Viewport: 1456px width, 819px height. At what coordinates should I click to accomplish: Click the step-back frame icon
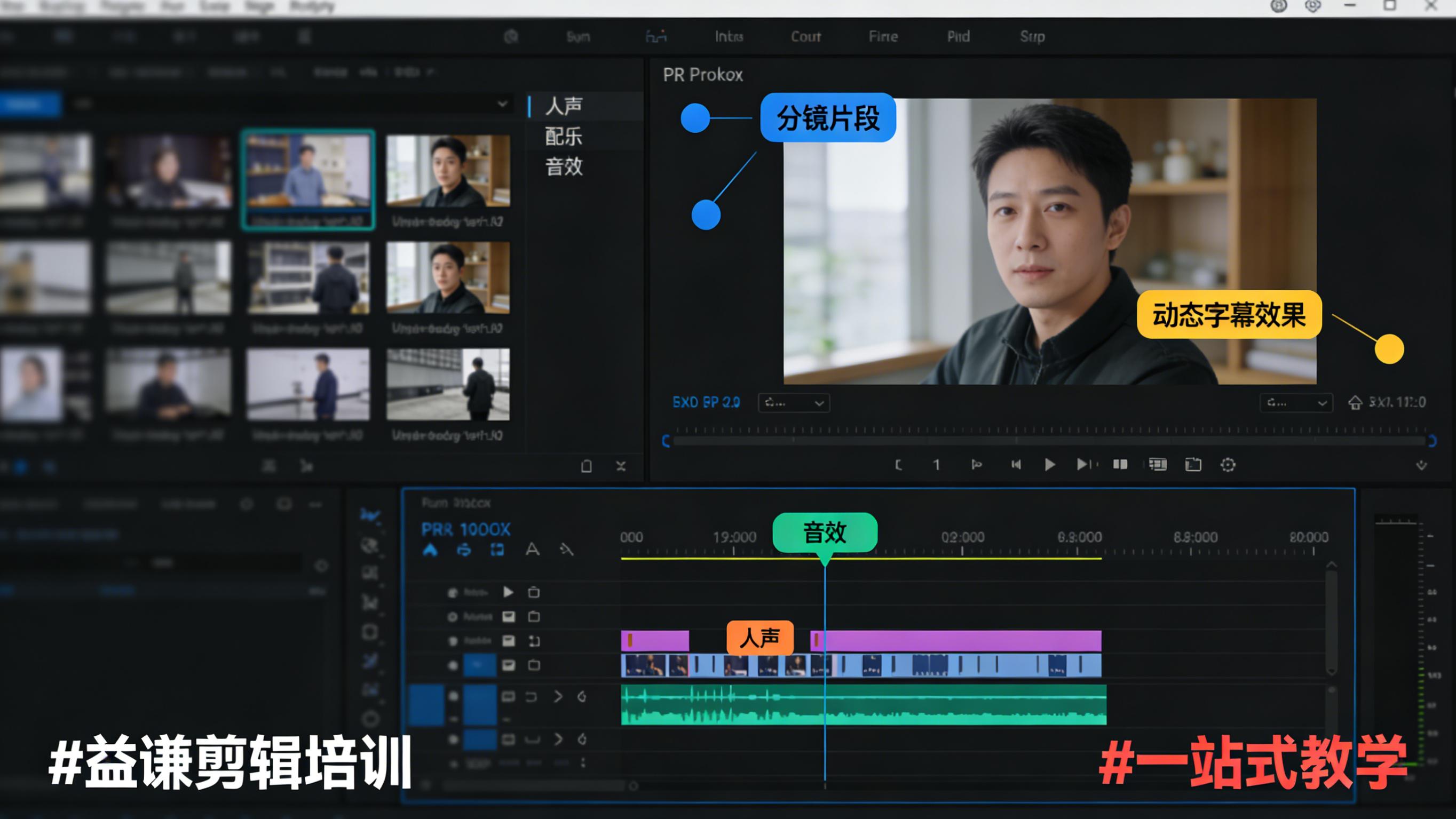tap(1016, 465)
